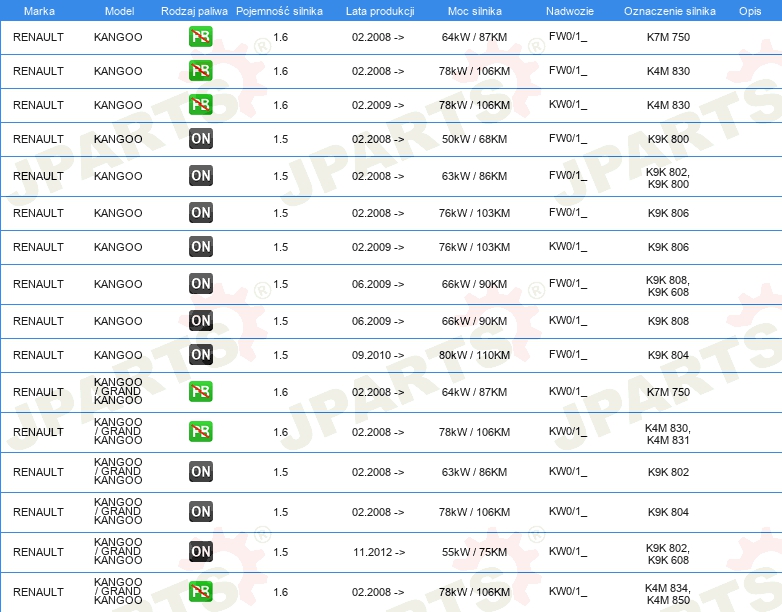The height and width of the screenshot is (612, 782).
Task: Select the production date 09.2010 ->
Action: [378, 355]
